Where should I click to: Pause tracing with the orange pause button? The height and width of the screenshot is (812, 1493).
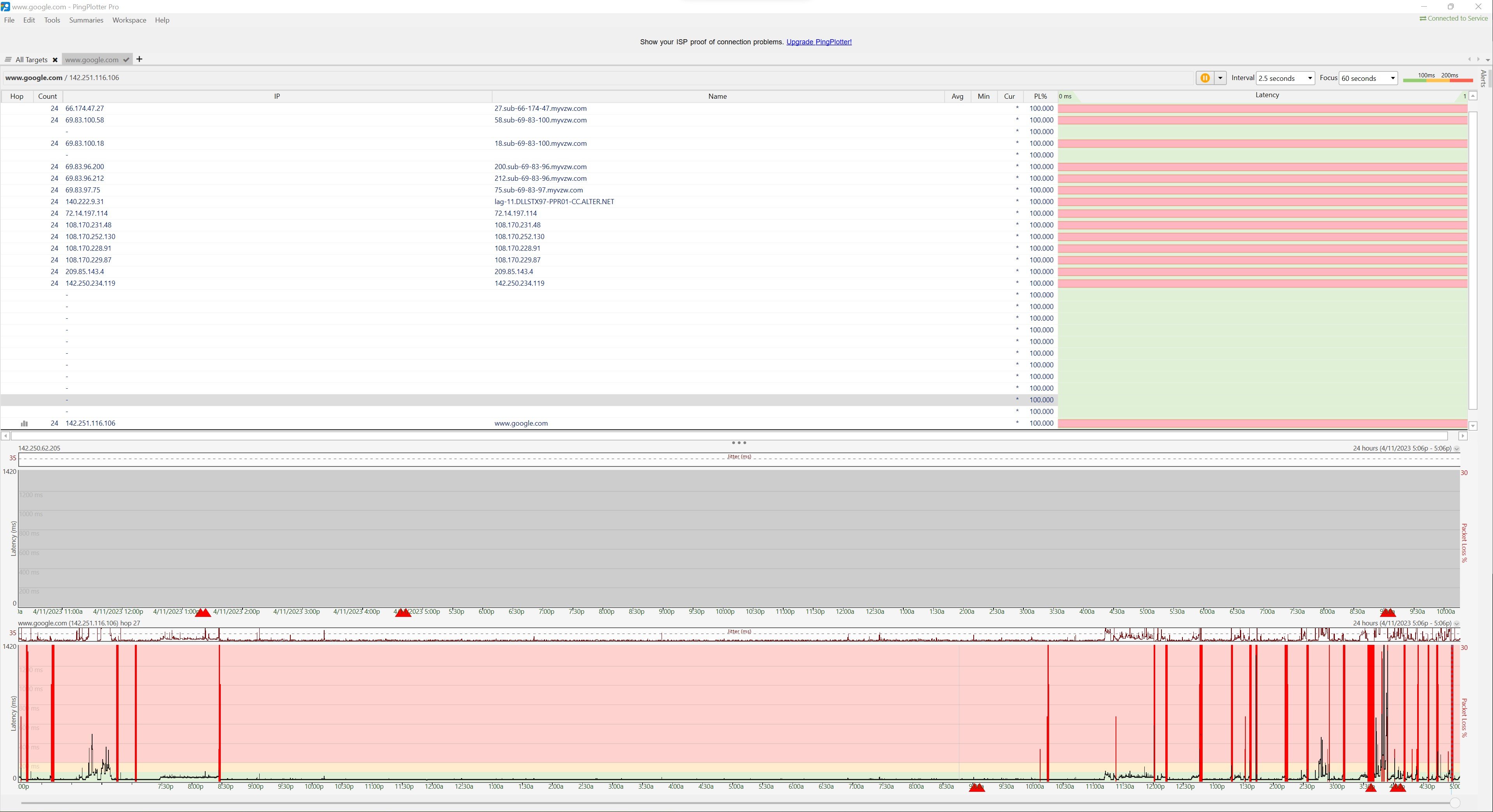tap(1205, 78)
